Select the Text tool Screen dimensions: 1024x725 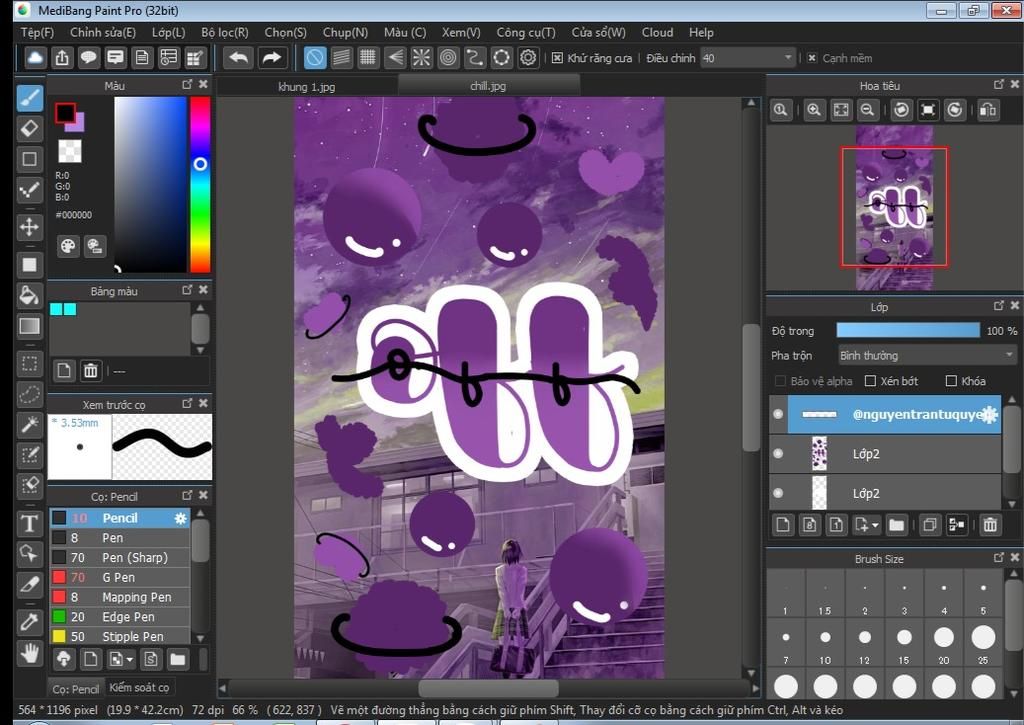[x=29, y=523]
